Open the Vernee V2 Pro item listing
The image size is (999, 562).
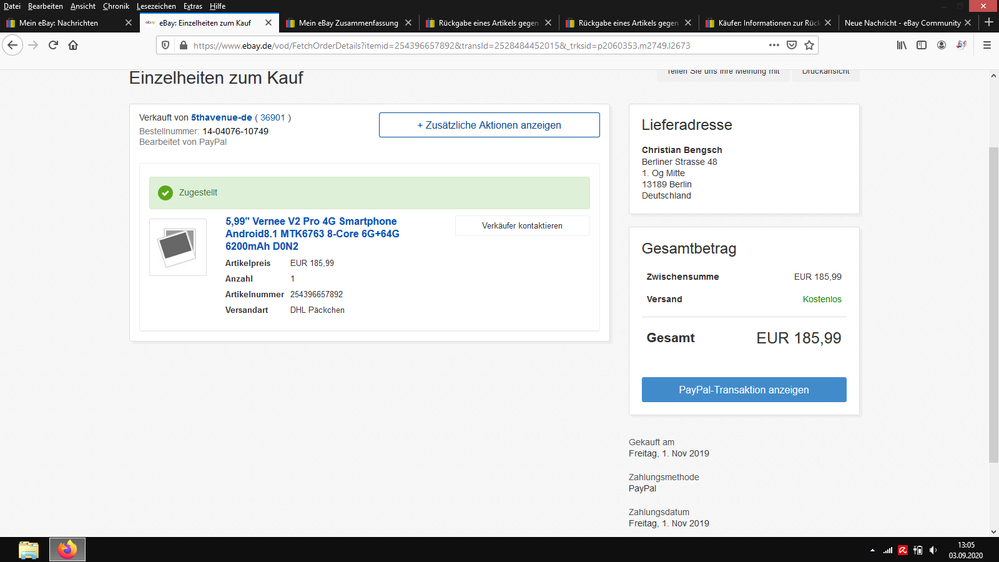(x=312, y=233)
